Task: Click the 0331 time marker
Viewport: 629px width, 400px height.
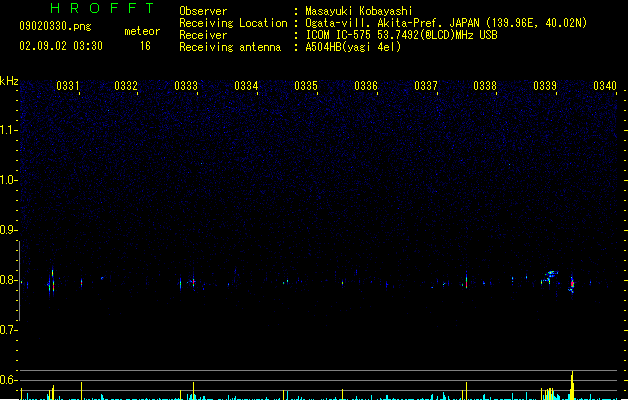Action: click(68, 86)
